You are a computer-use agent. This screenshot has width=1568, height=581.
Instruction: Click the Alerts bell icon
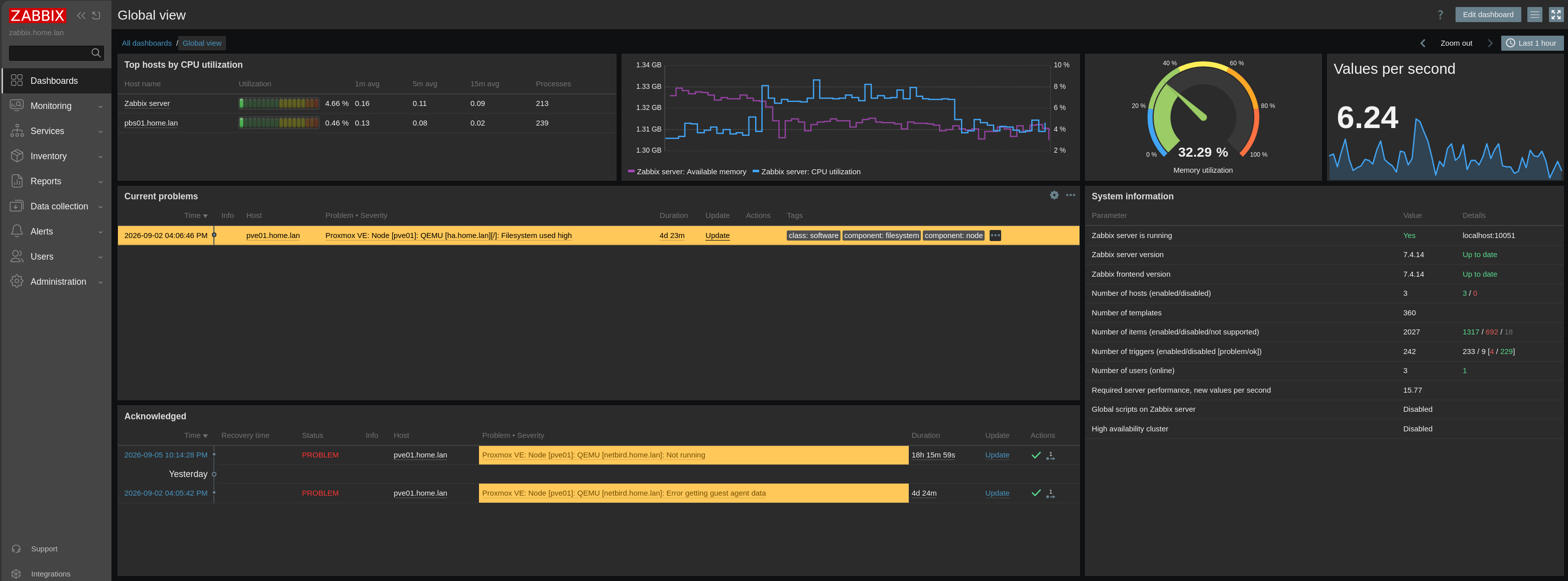[x=17, y=231]
